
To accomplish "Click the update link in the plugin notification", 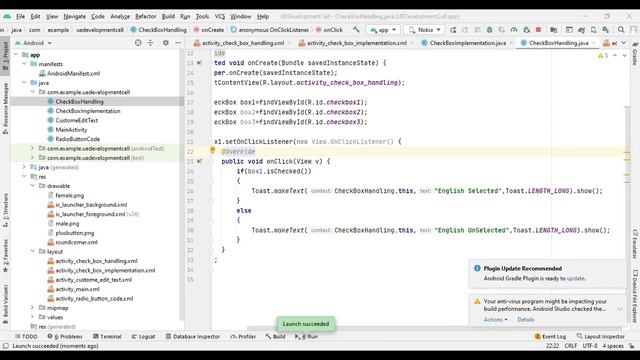I will click(576, 278).
